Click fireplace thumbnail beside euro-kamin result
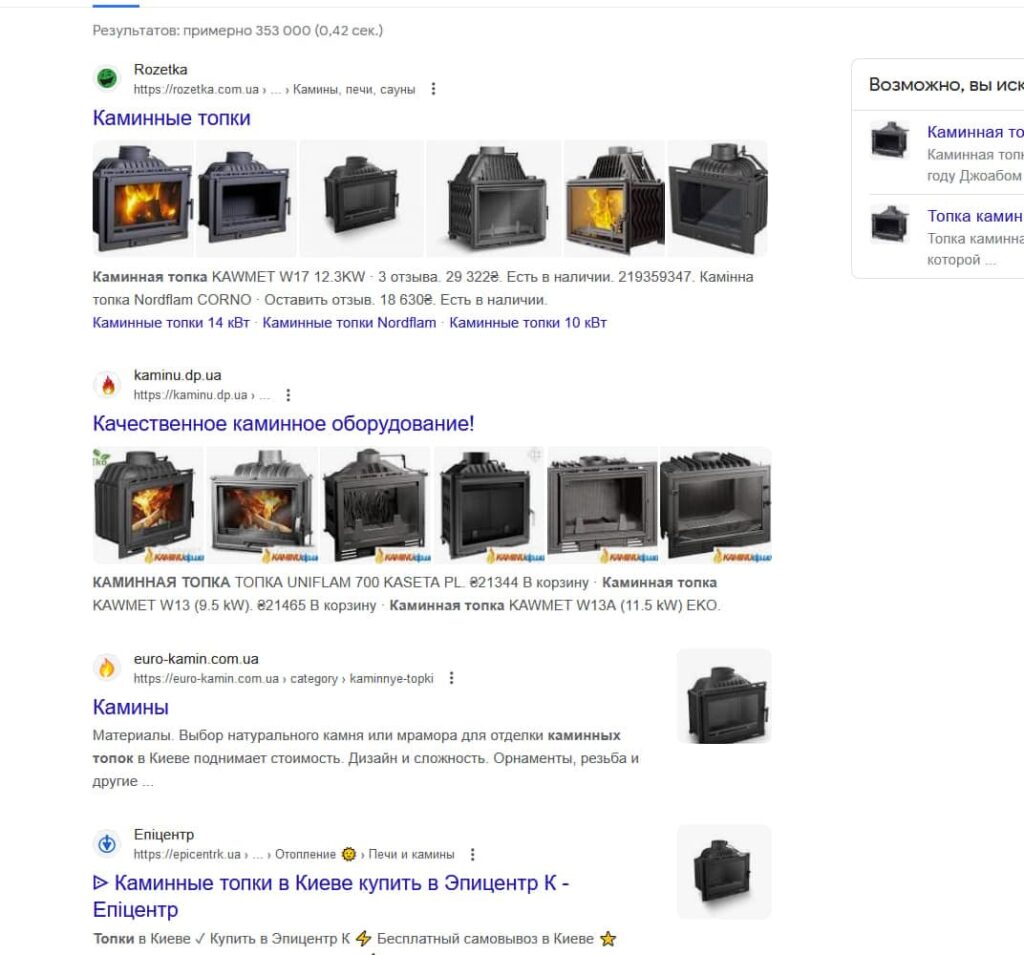 pos(724,696)
